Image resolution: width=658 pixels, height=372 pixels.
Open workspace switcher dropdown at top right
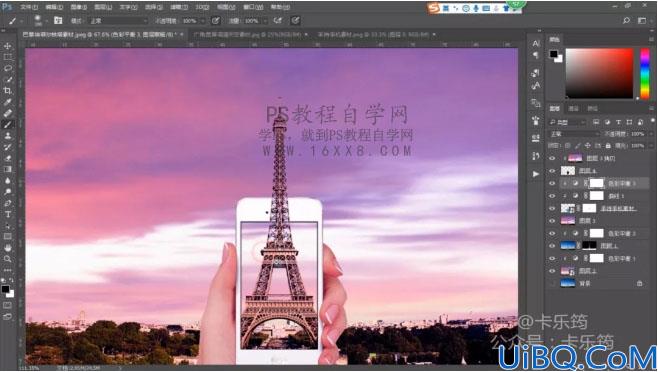[x=642, y=21]
